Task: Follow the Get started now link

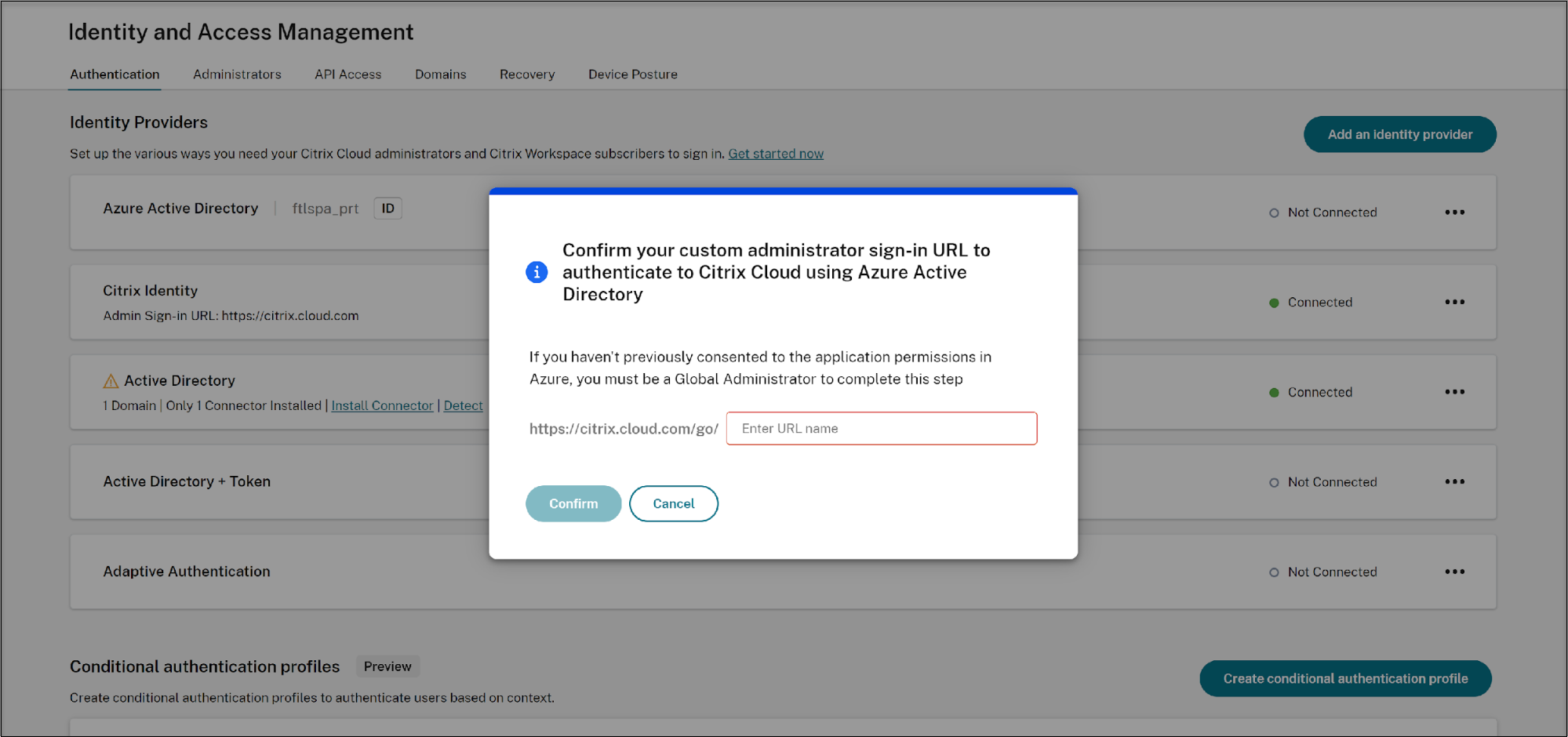Action: (x=775, y=154)
